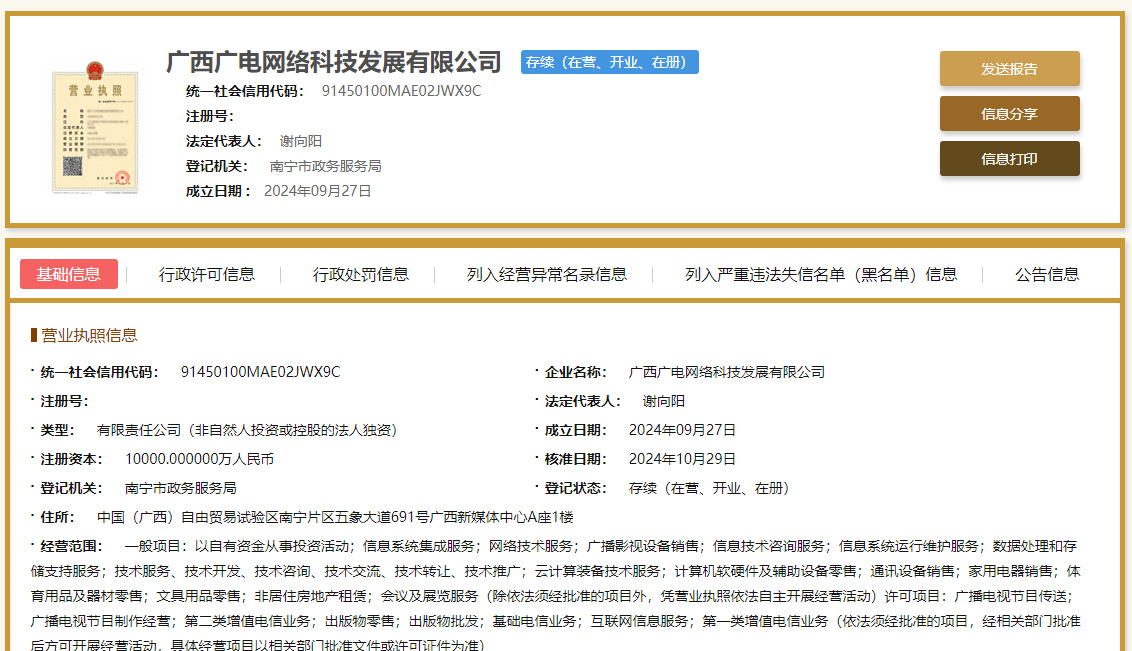Open the business license thumbnail image
Screen dimensions: 1132x651
(x=95, y=128)
